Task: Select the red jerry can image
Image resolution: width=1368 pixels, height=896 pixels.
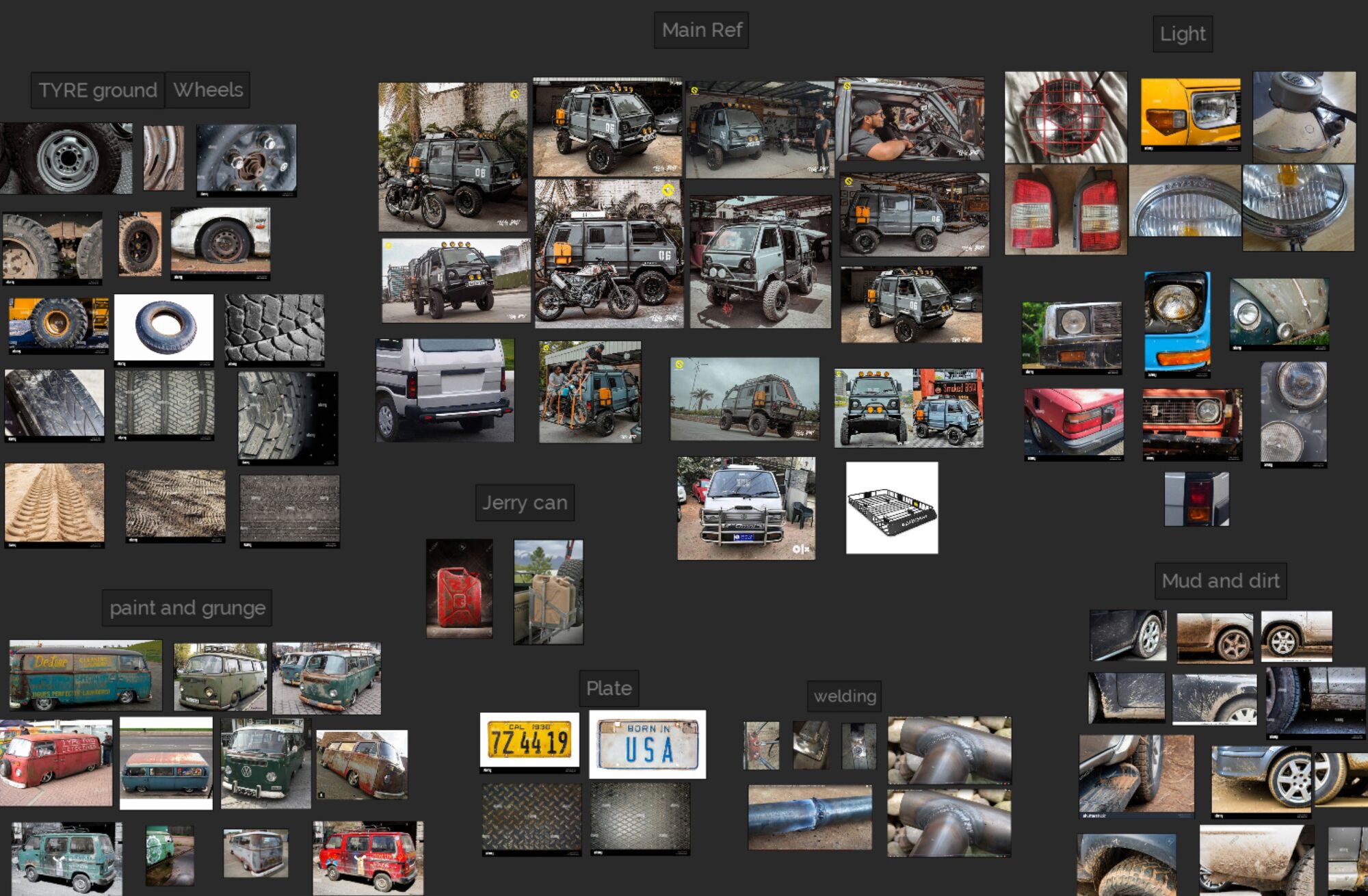Action: (459, 589)
